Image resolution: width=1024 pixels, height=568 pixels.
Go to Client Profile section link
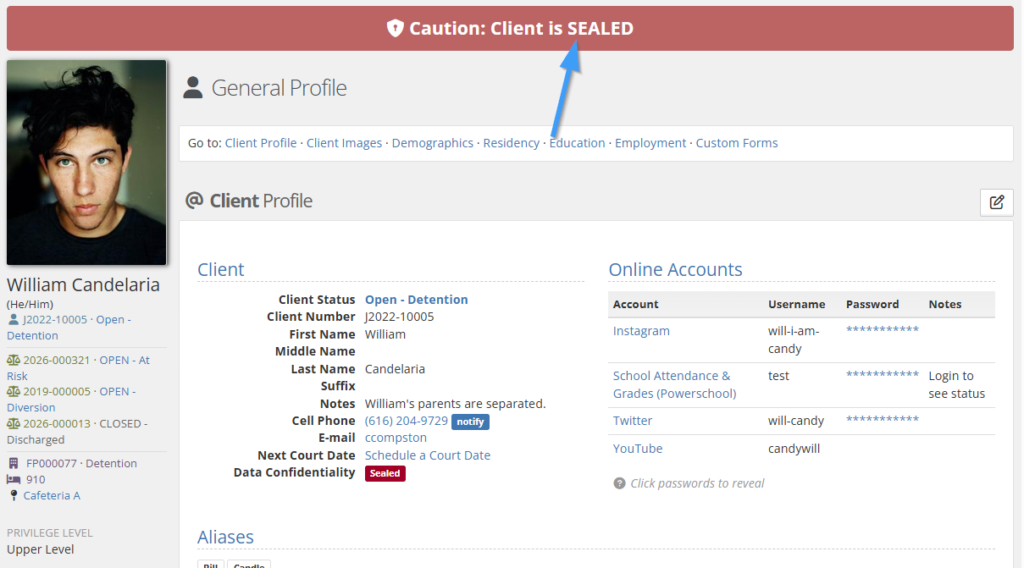click(x=261, y=143)
